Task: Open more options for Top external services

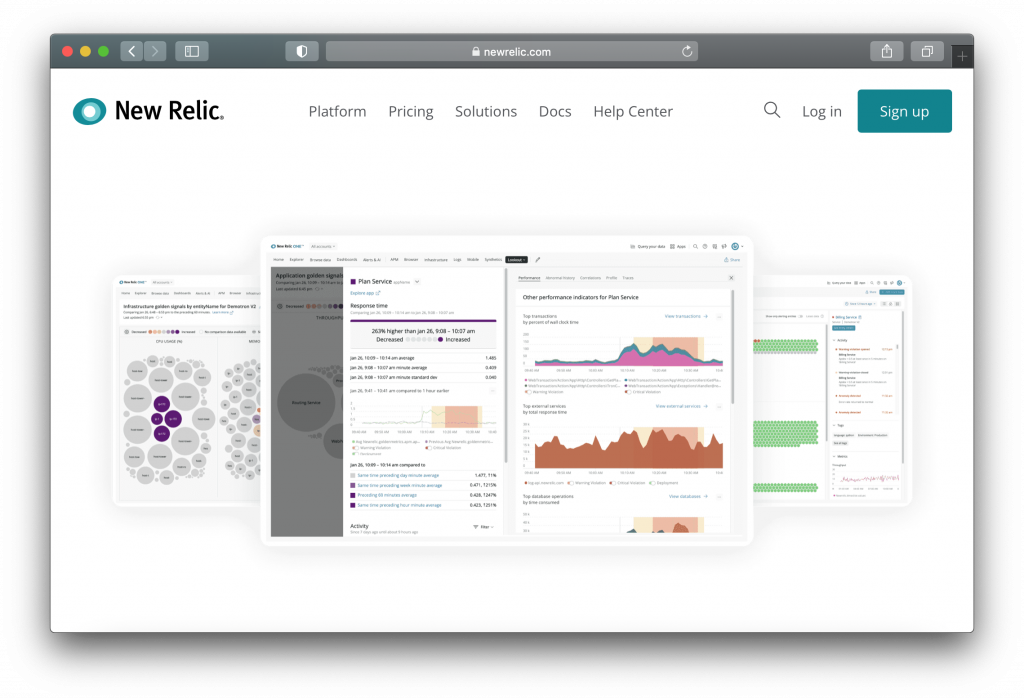Action: point(719,407)
